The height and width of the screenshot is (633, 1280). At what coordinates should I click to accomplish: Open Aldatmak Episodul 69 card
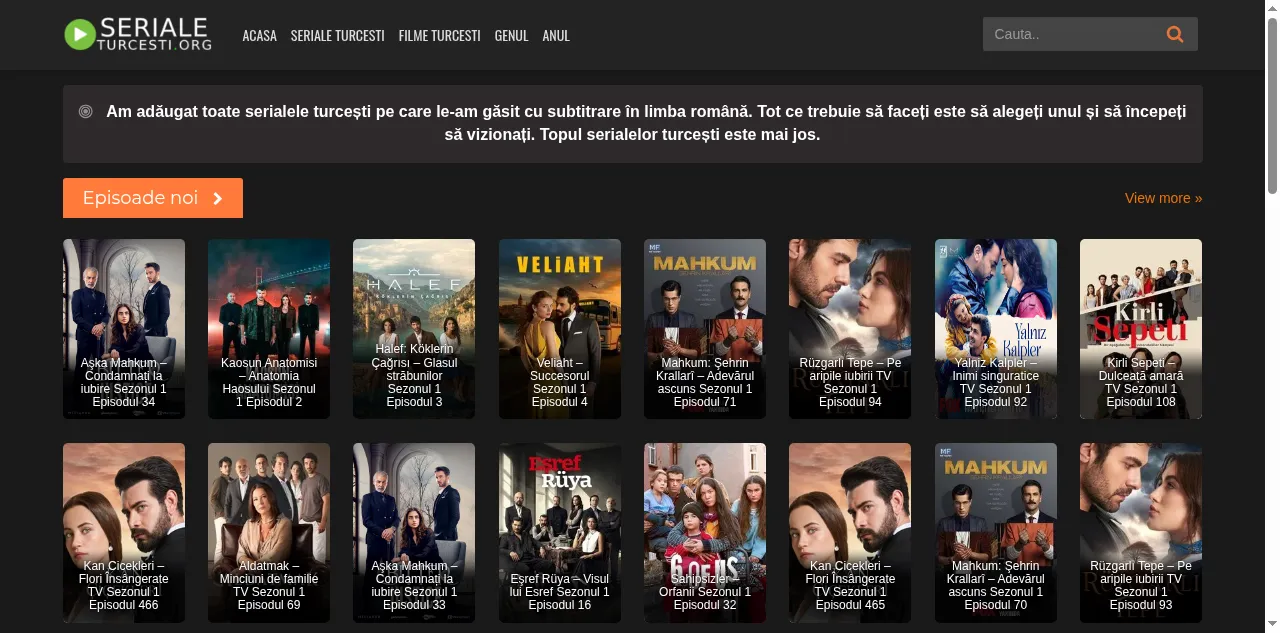[x=269, y=533]
